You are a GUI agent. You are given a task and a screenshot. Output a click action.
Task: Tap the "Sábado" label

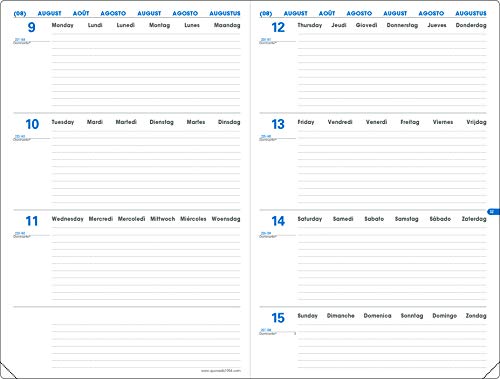tap(440, 219)
